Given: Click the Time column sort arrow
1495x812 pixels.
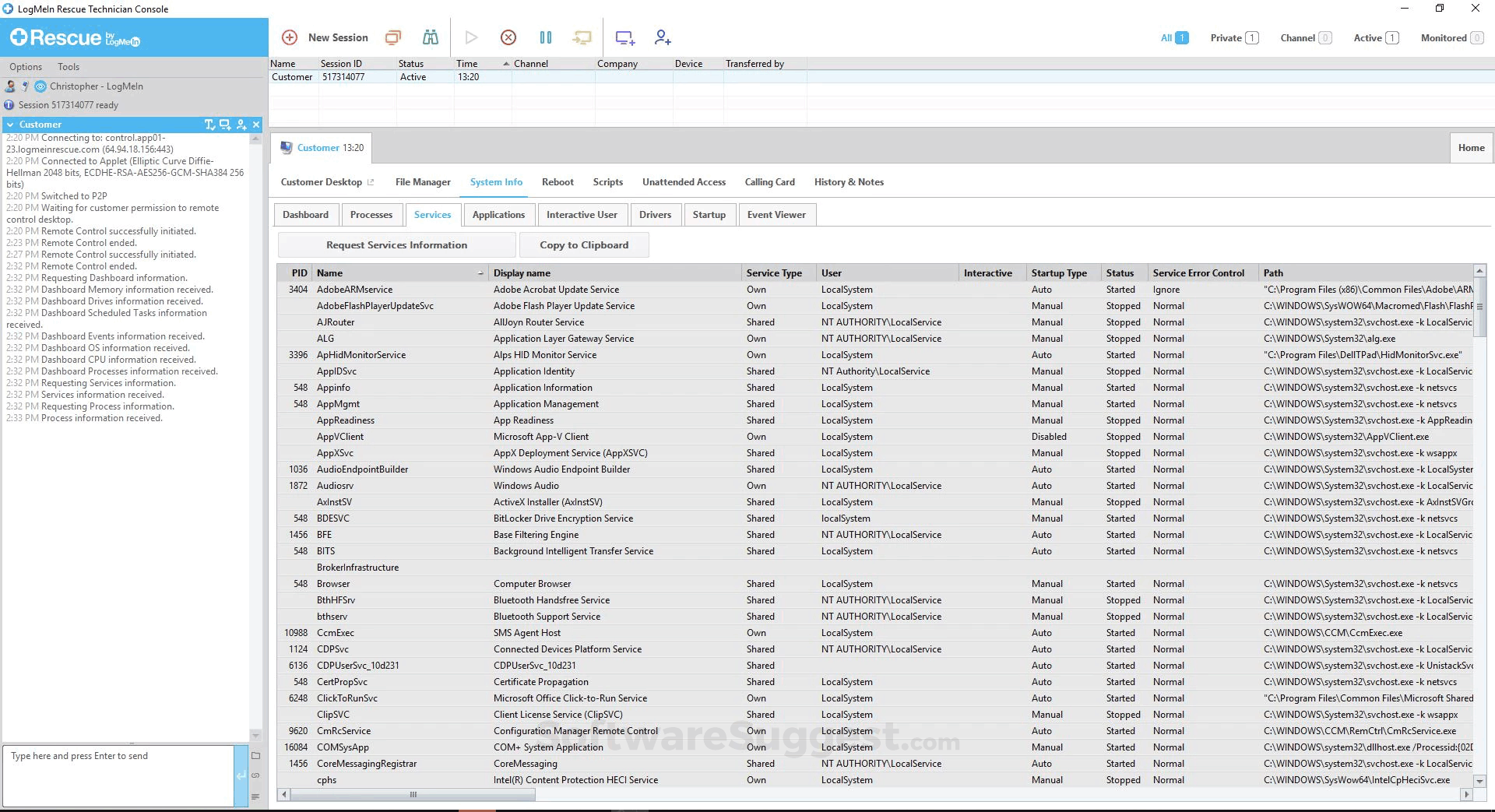Looking at the screenshot, I should [x=505, y=63].
